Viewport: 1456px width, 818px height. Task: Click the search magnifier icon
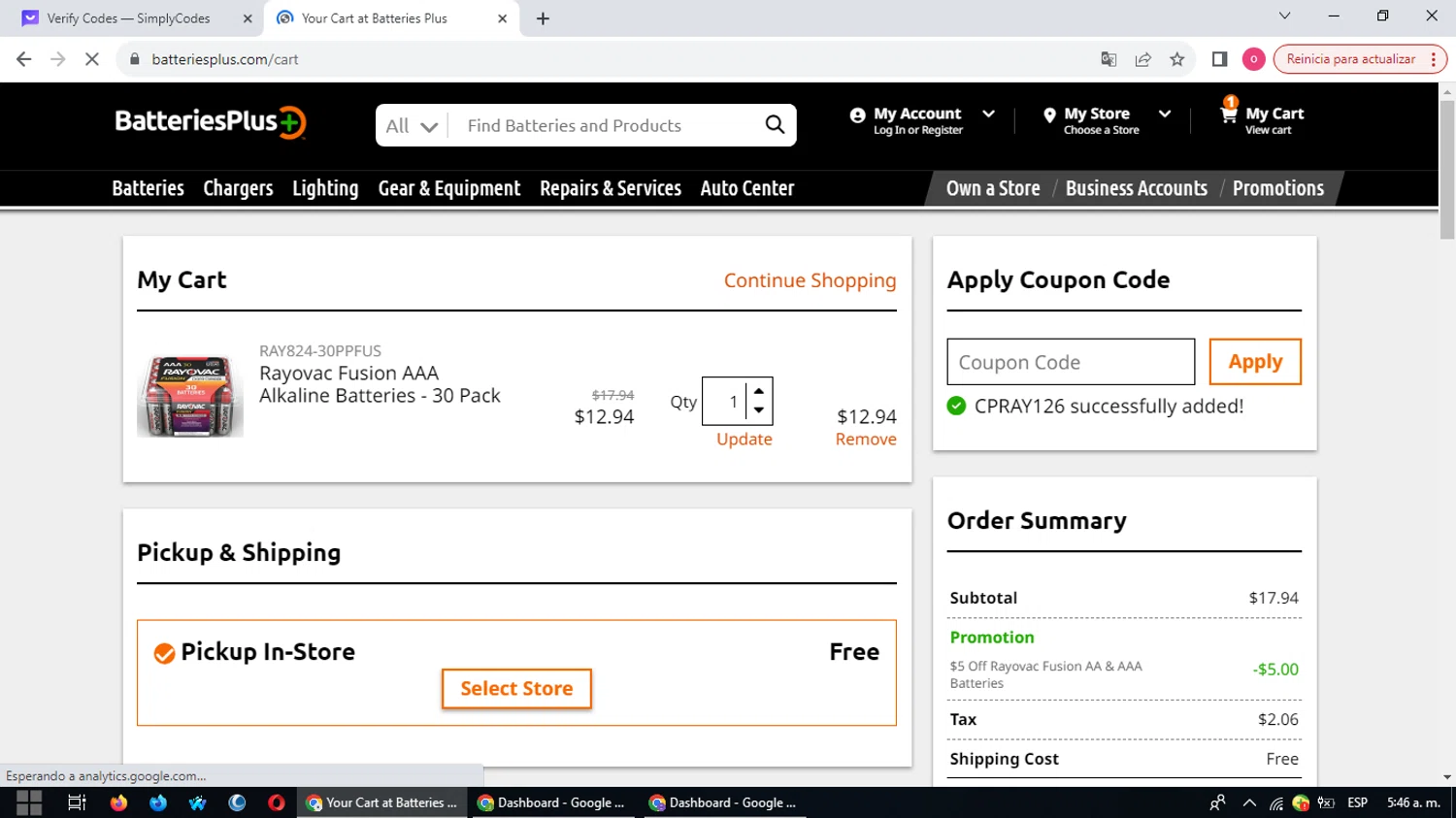click(x=775, y=125)
